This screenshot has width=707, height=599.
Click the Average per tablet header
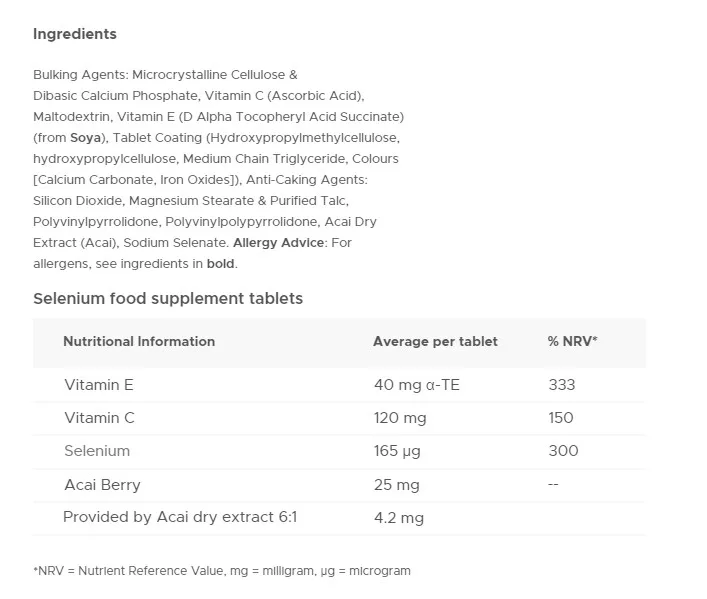click(435, 341)
